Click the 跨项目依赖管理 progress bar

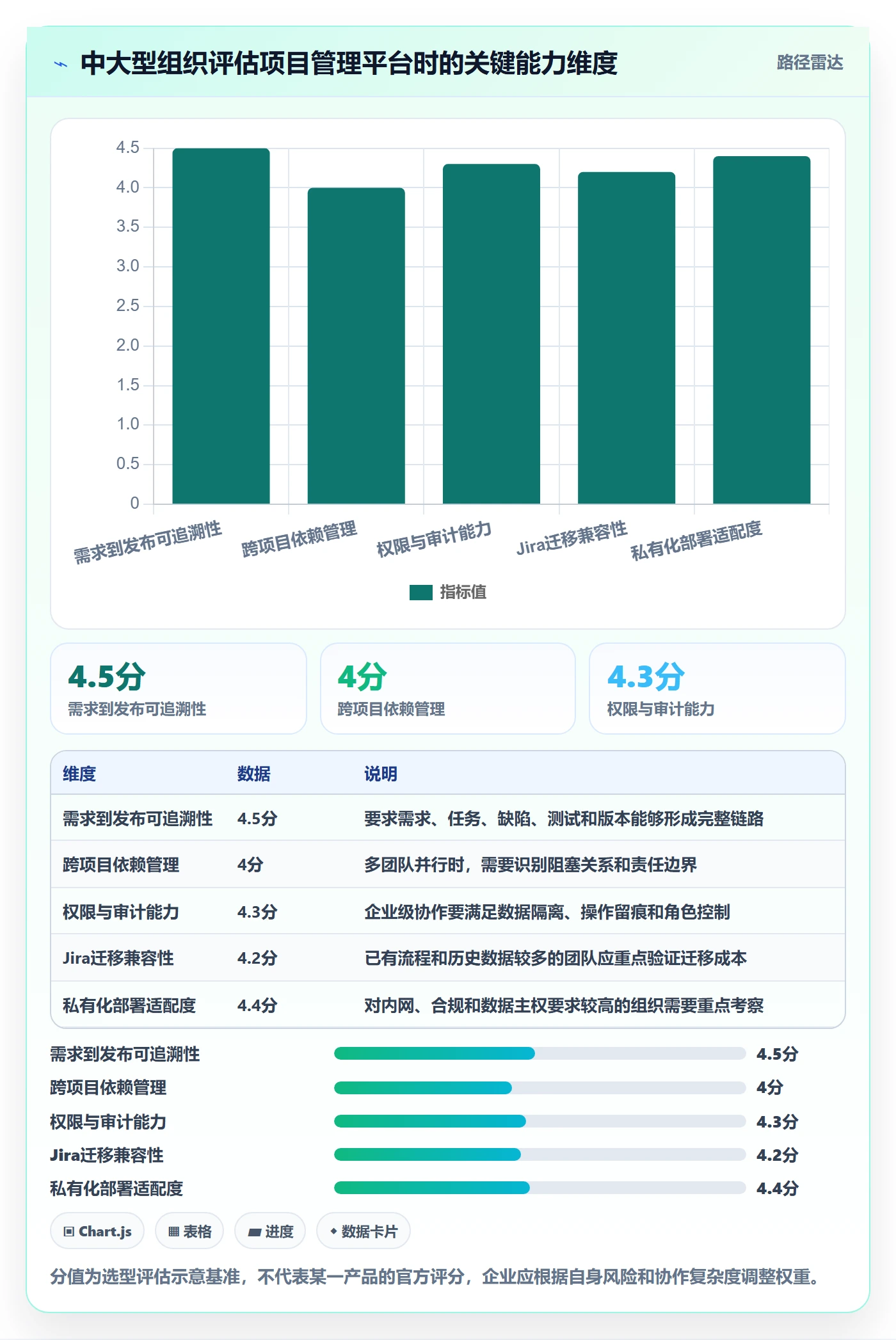point(540,1087)
